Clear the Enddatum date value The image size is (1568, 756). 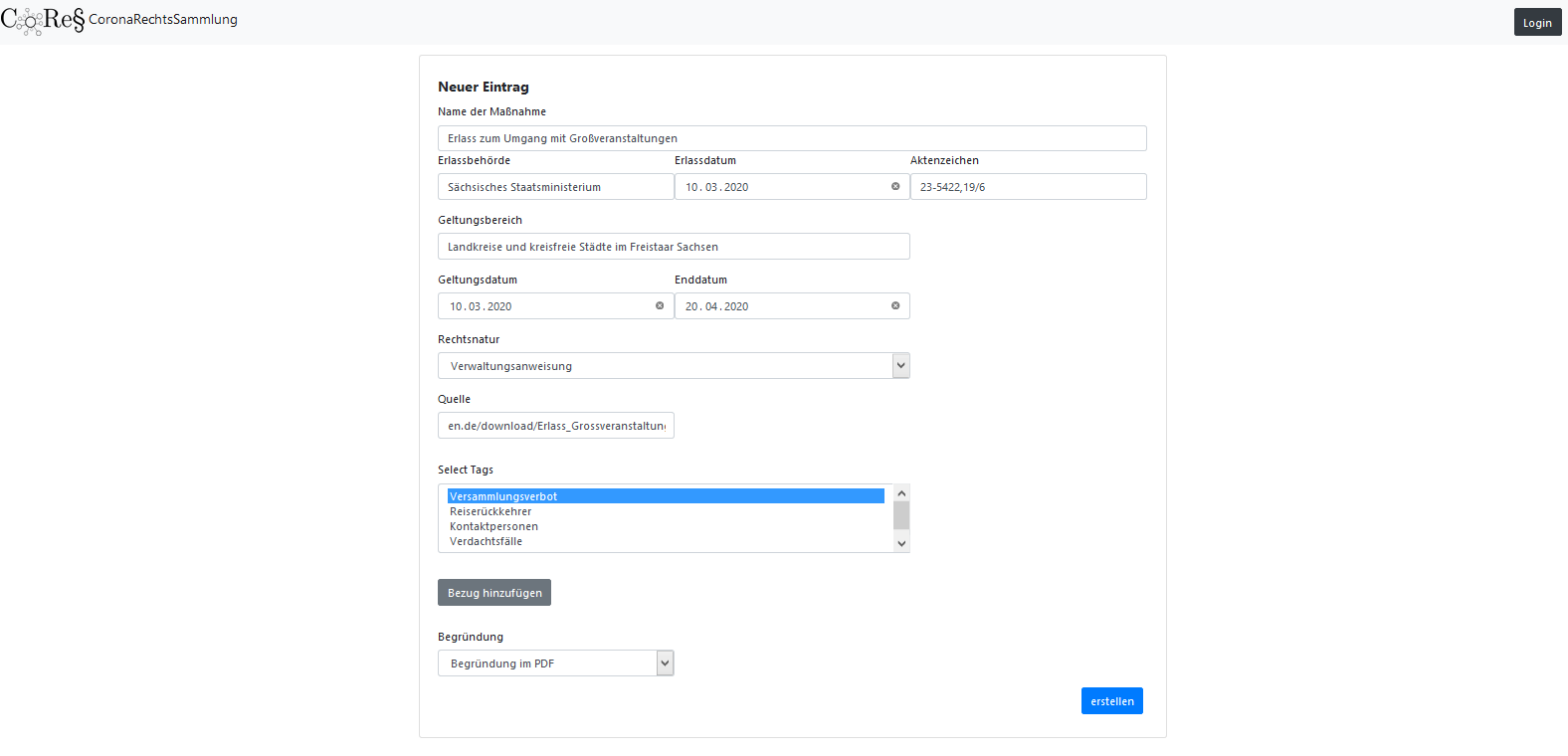(895, 306)
